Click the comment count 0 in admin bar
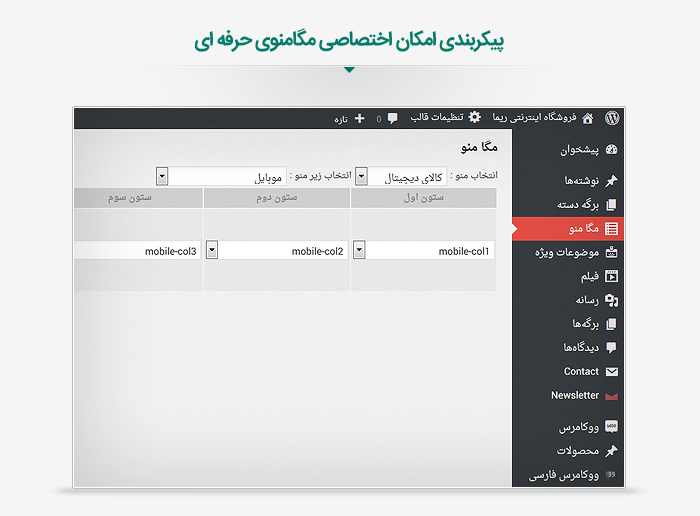Screen dimensions: 700x516 point(379,119)
